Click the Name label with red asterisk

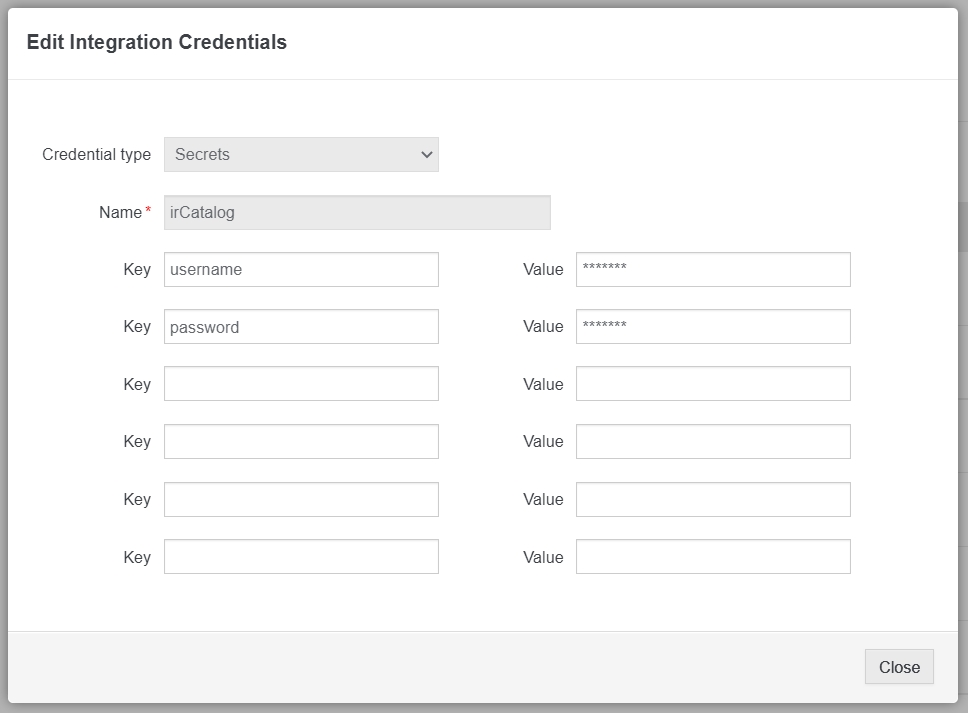121,212
